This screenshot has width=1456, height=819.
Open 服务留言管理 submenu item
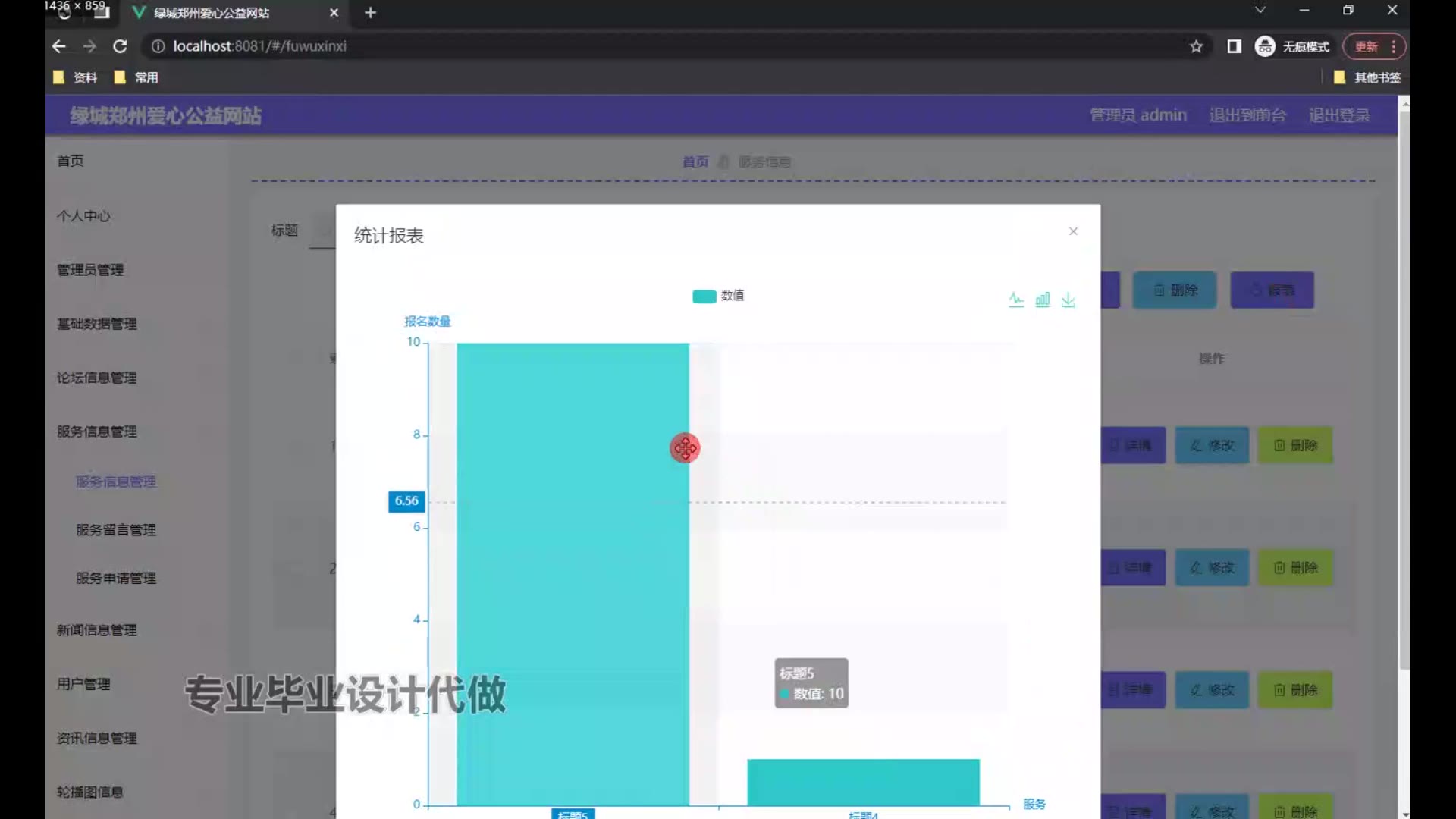tap(116, 530)
